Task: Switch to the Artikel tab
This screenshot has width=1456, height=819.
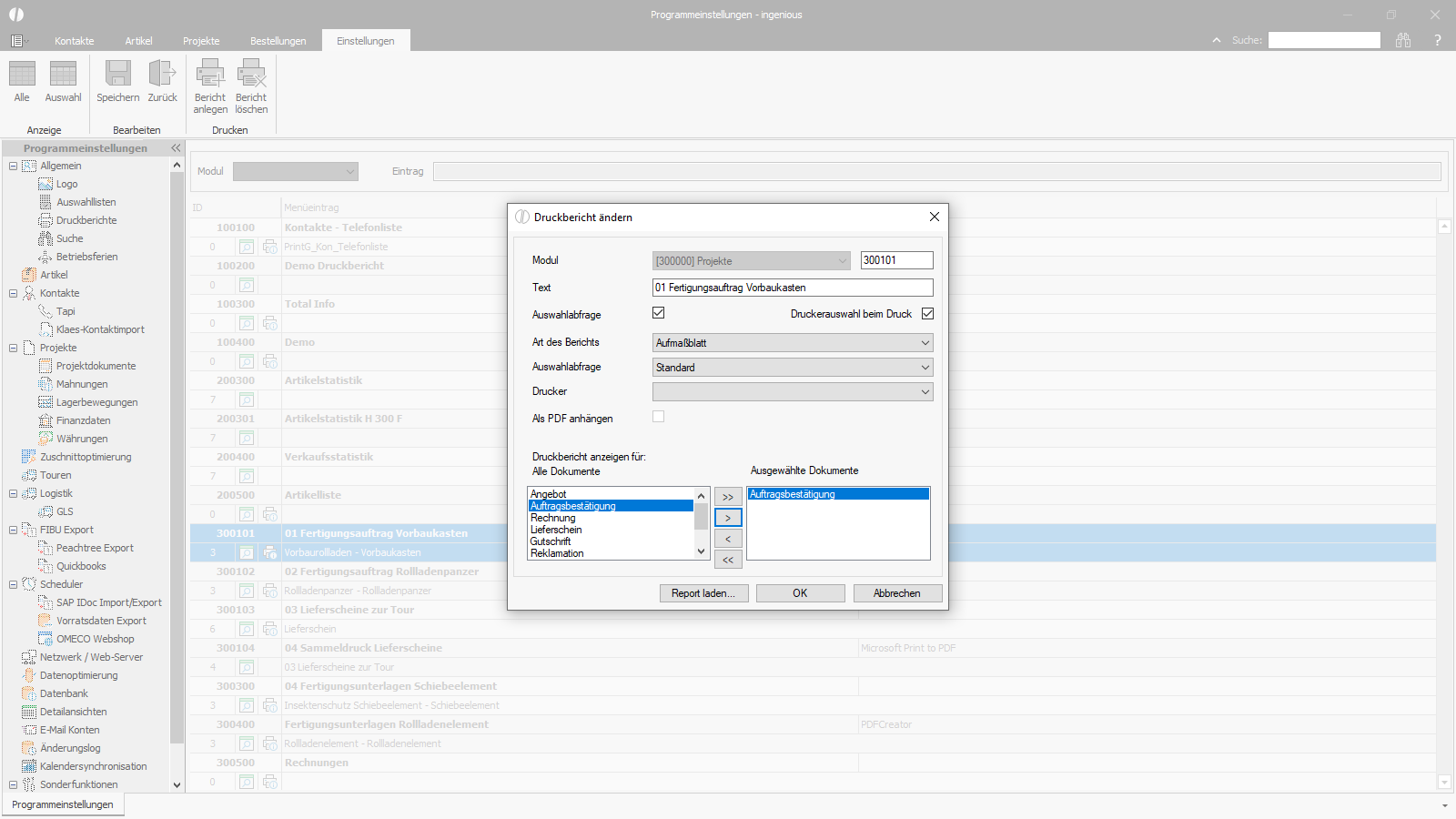Action: (x=139, y=41)
